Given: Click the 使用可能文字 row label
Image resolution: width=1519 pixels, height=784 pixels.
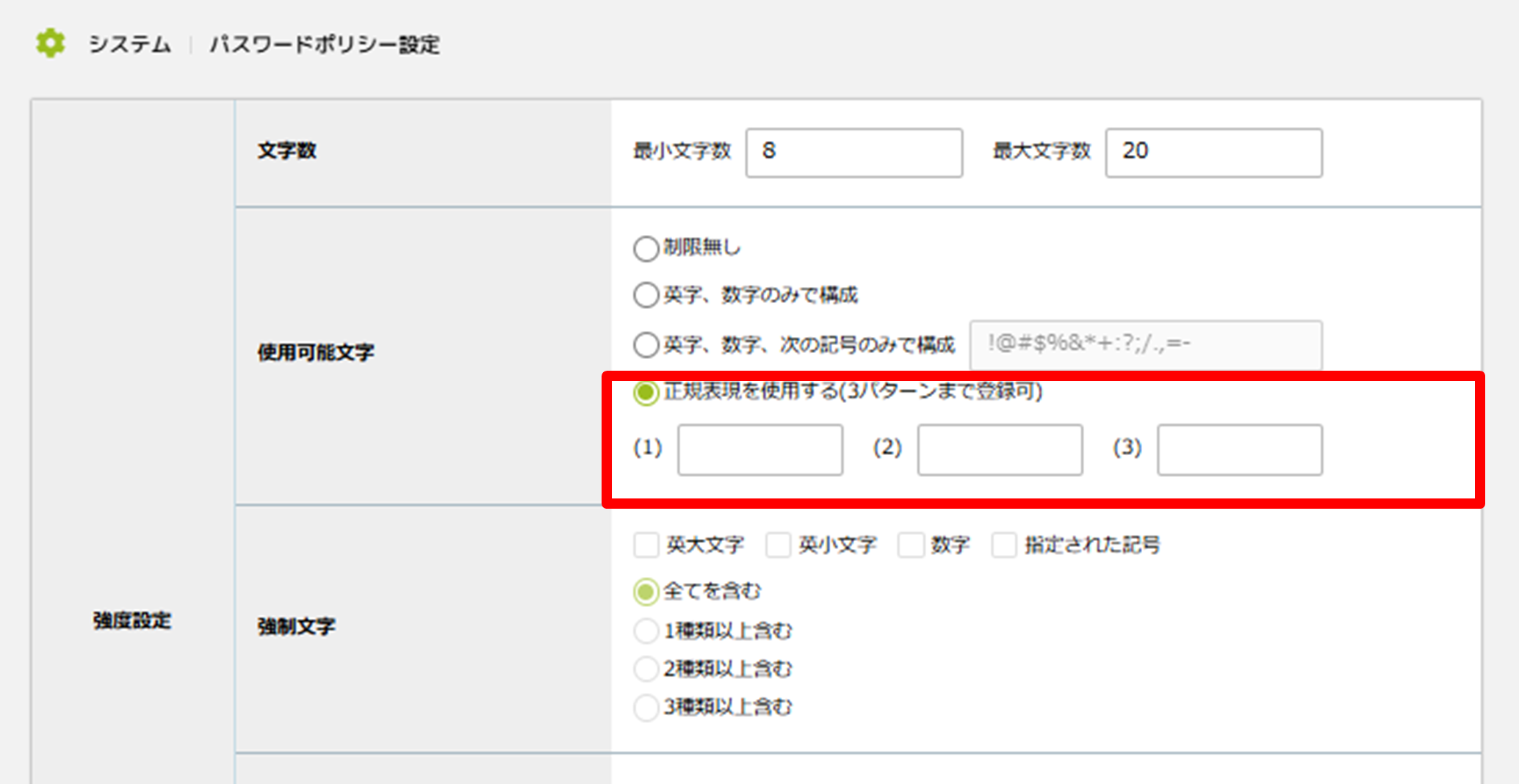Looking at the screenshot, I should pyautogui.click(x=316, y=352).
